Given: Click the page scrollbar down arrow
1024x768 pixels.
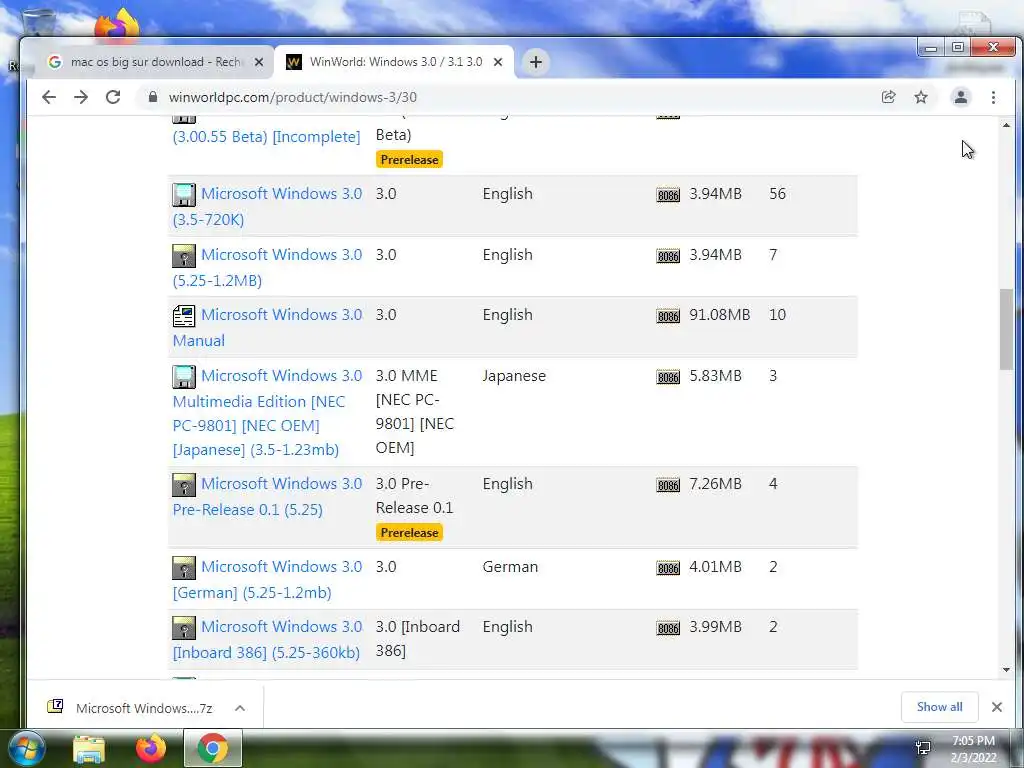Looking at the screenshot, I should pos(1006,669).
